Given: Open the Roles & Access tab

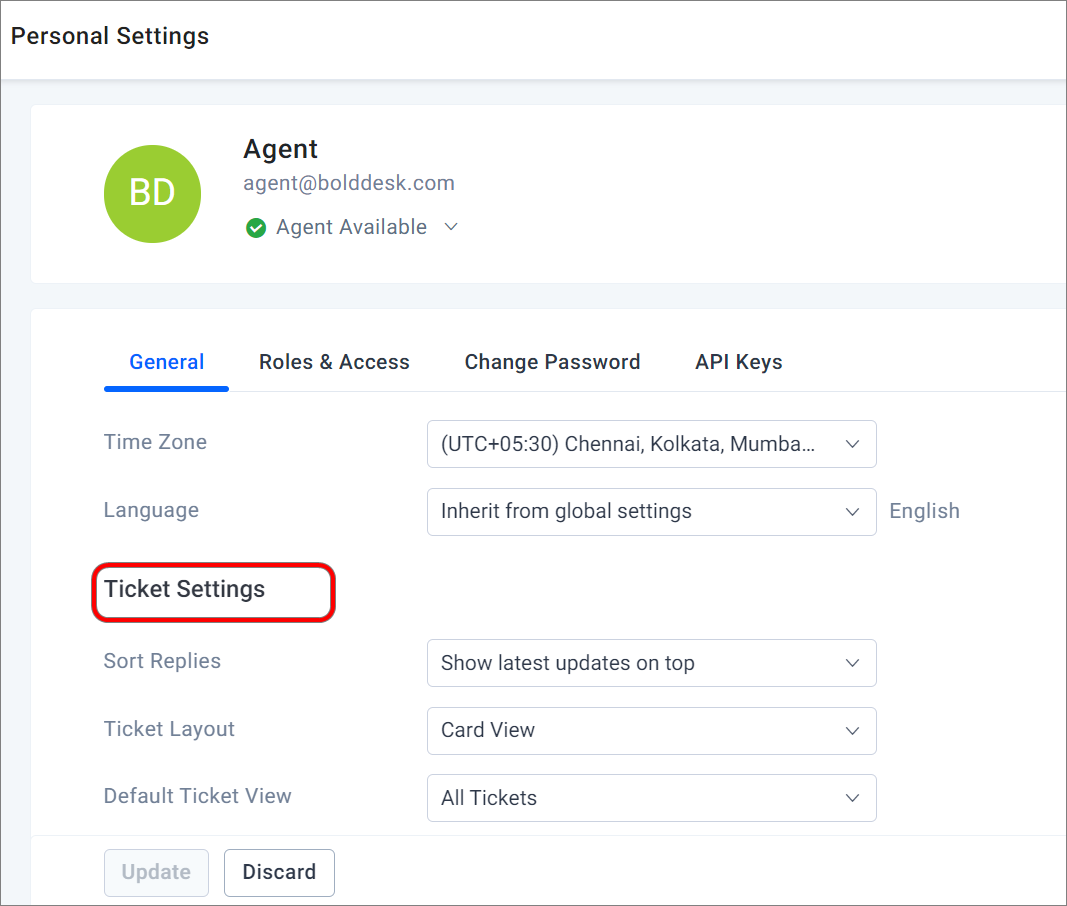Looking at the screenshot, I should [x=334, y=362].
